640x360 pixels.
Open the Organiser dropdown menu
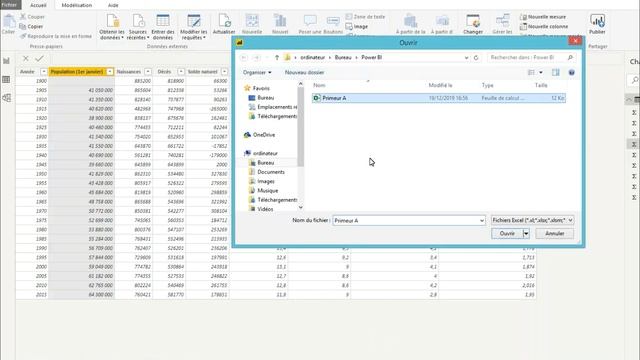click(257, 72)
